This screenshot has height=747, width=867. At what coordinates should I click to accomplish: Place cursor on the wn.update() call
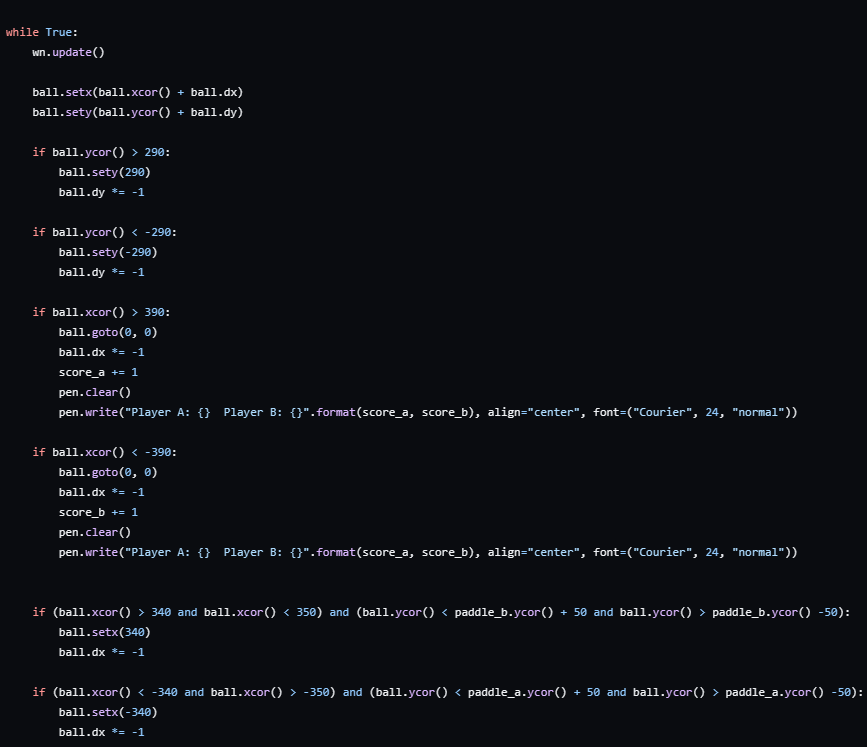tap(68, 52)
